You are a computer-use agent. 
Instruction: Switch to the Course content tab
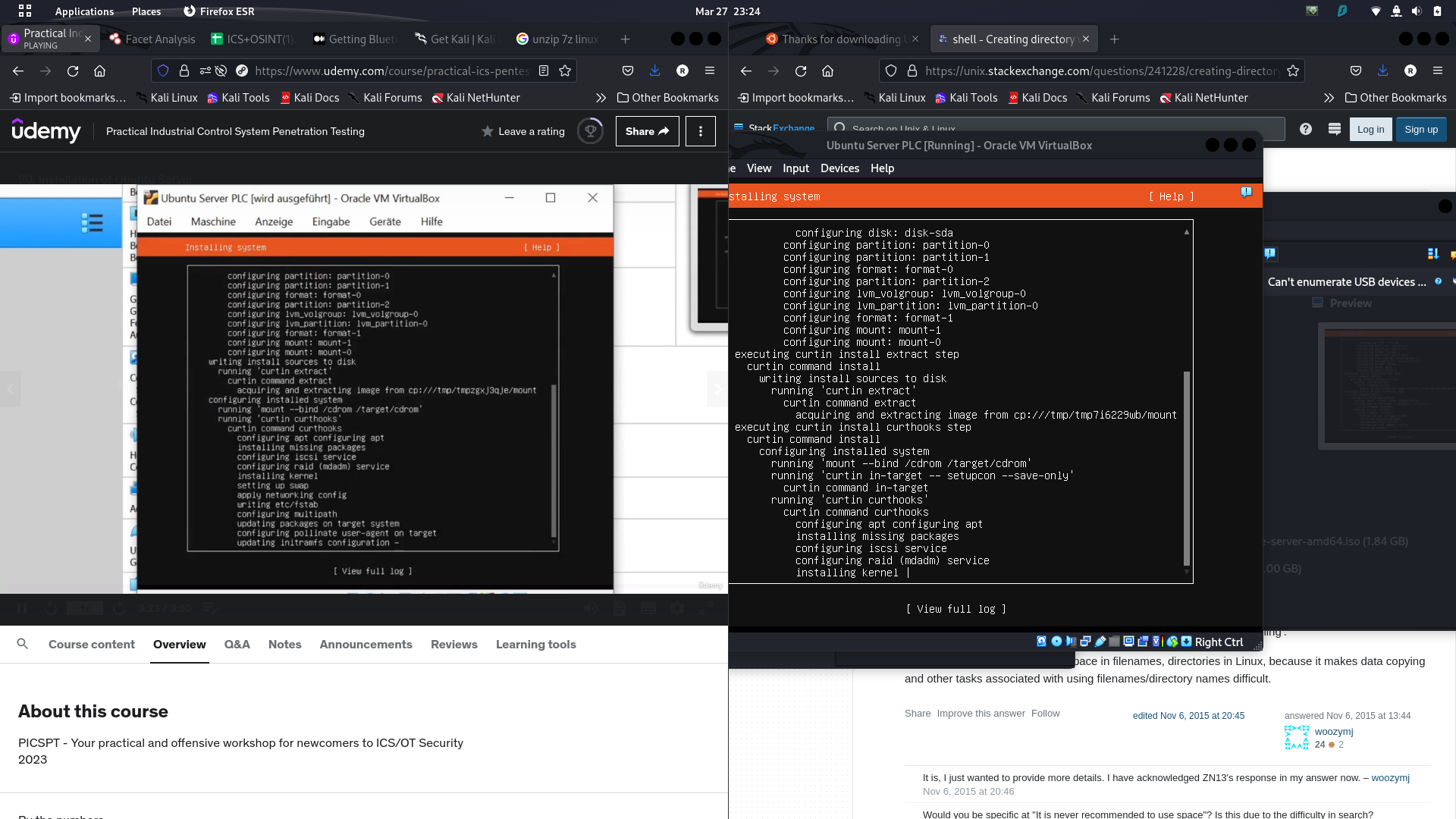click(x=92, y=644)
